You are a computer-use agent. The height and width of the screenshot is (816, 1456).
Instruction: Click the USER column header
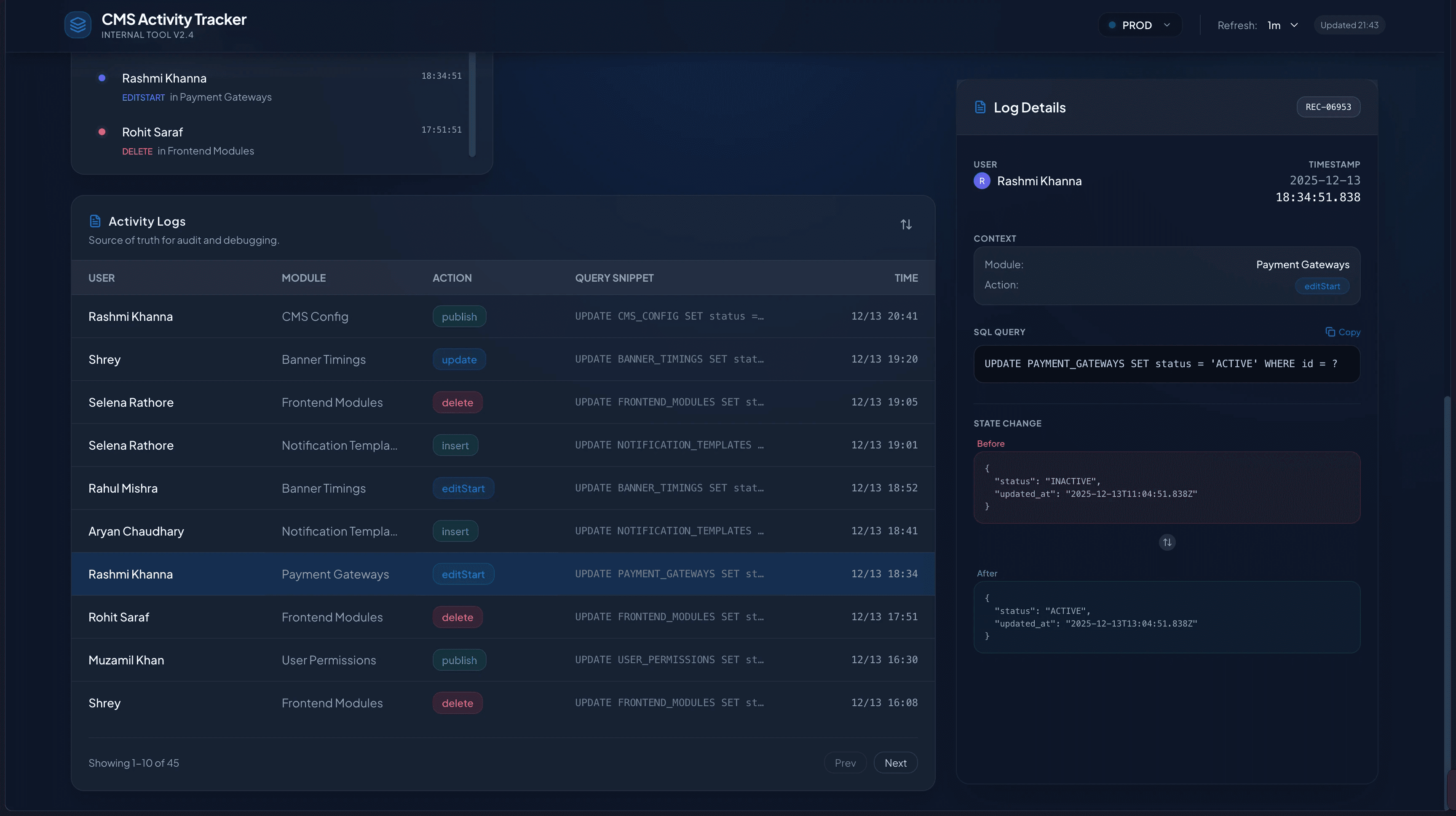click(x=102, y=278)
